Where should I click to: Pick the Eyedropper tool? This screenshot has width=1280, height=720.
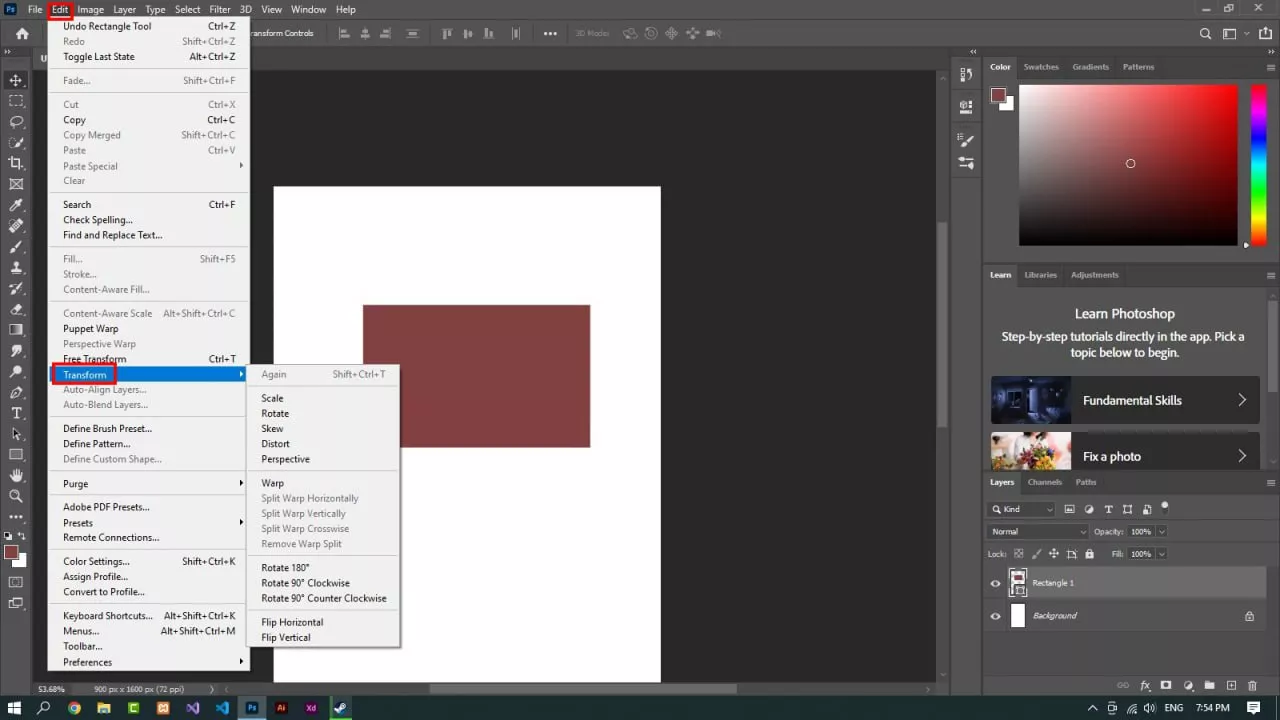pyautogui.click(x=16, y=205)
